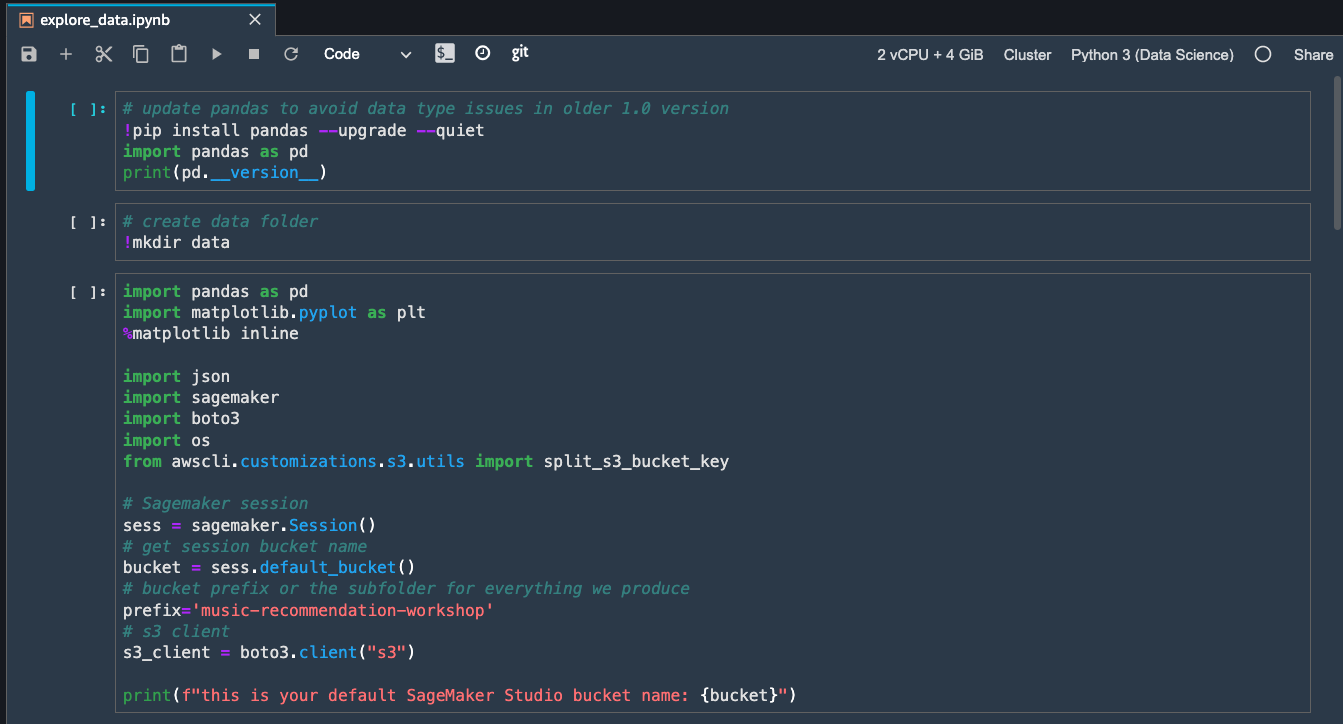Viewport: 1343px width, 724px height.
Task: Click the prompt of the pip install cell
Action: [88, 109]
